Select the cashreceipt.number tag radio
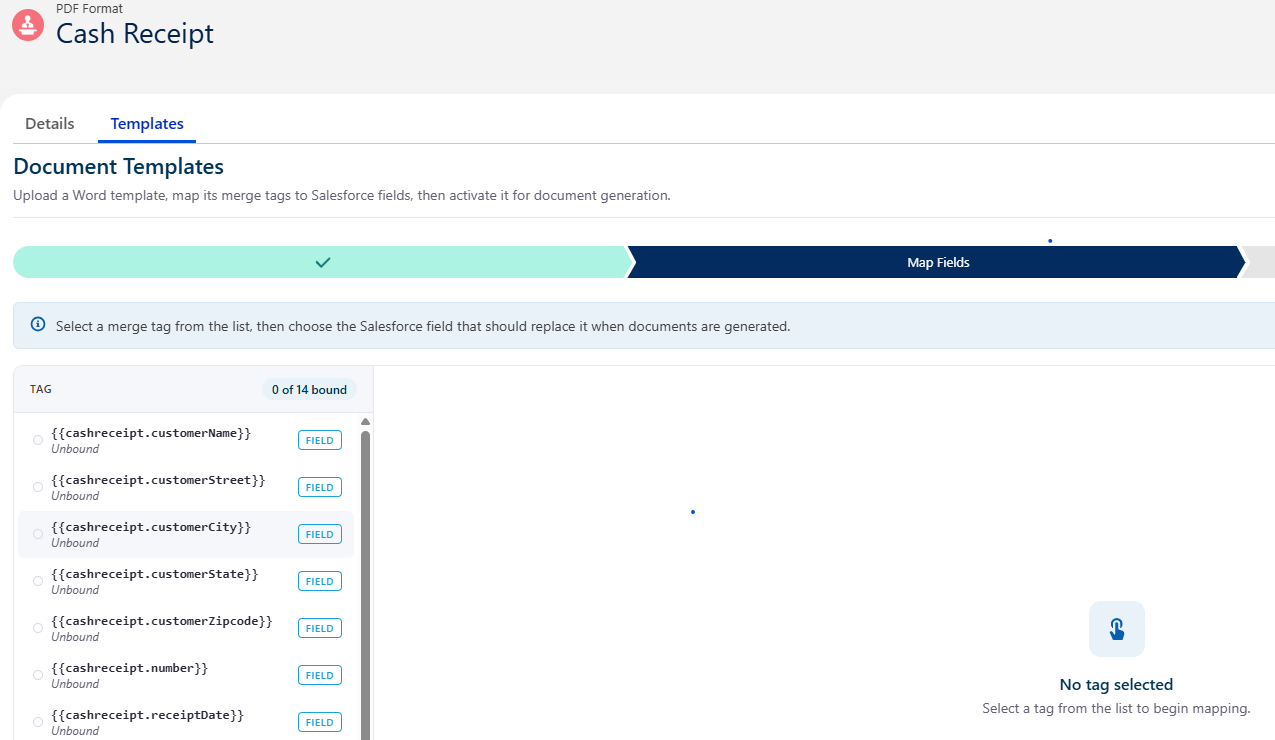Image resolution: width=1275 pixels, height=740 pixels. 38,675
